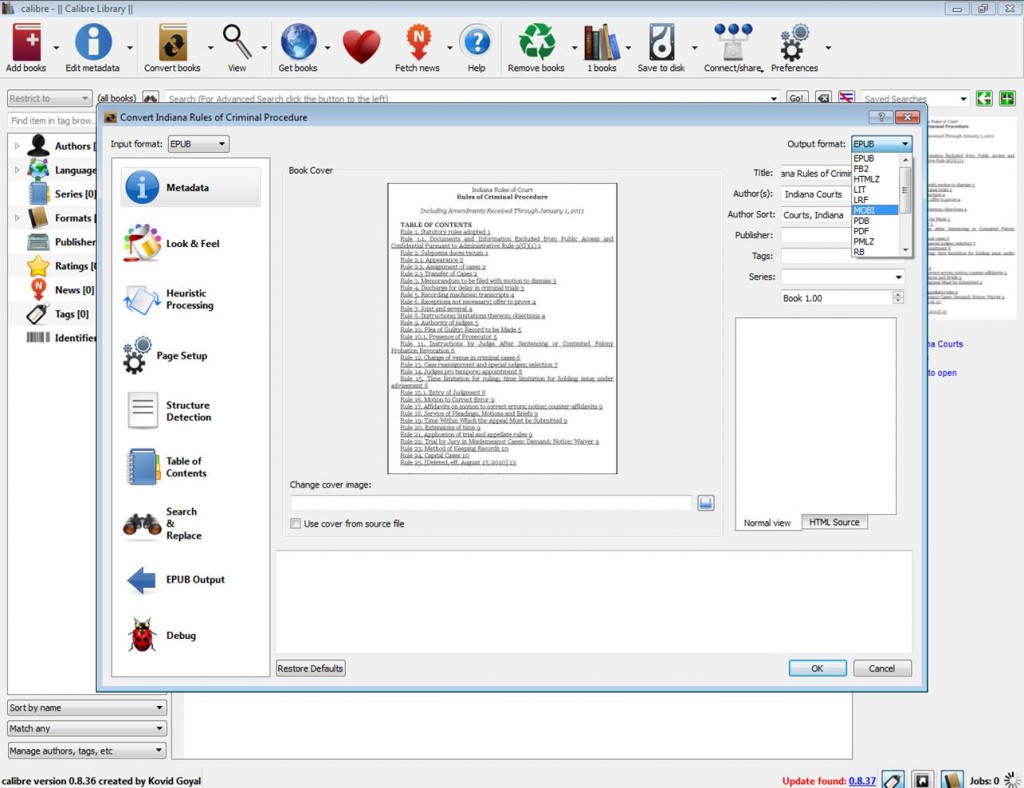Open the Debug ladybug section
This screenshot has height=788, width=1024.
coord(191,635)
